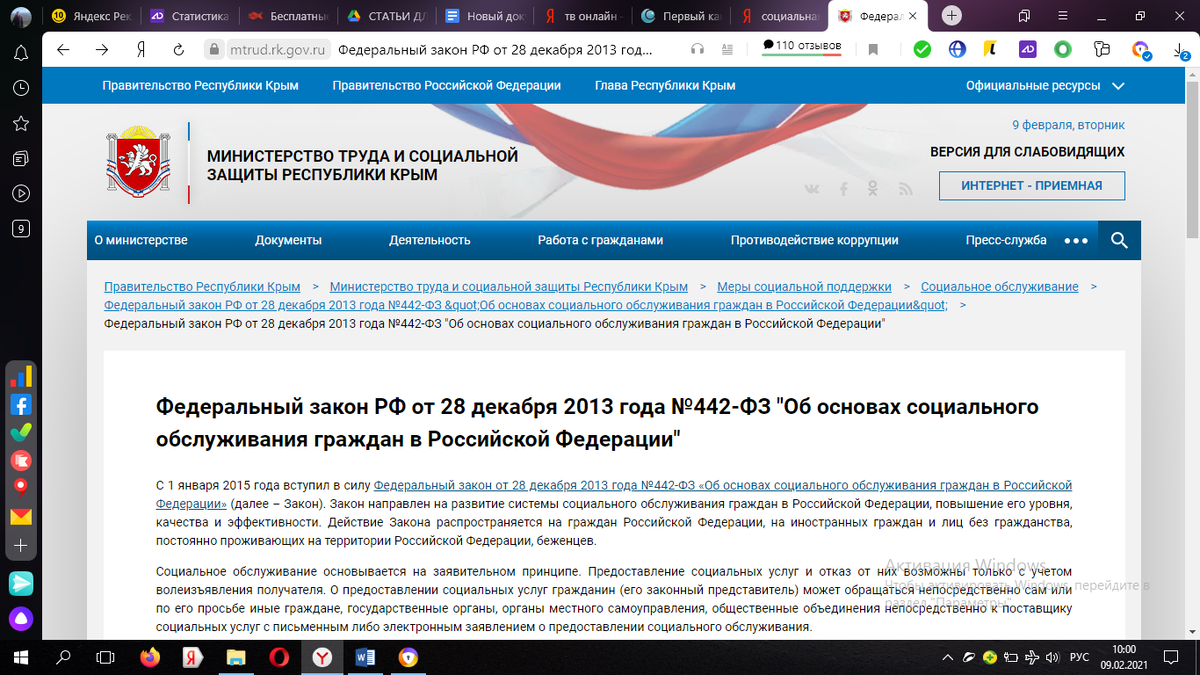Open Yandex home 'Я' button in toolbar
The width and height of the screenshot is (1200, 675).
click(141, 50)
